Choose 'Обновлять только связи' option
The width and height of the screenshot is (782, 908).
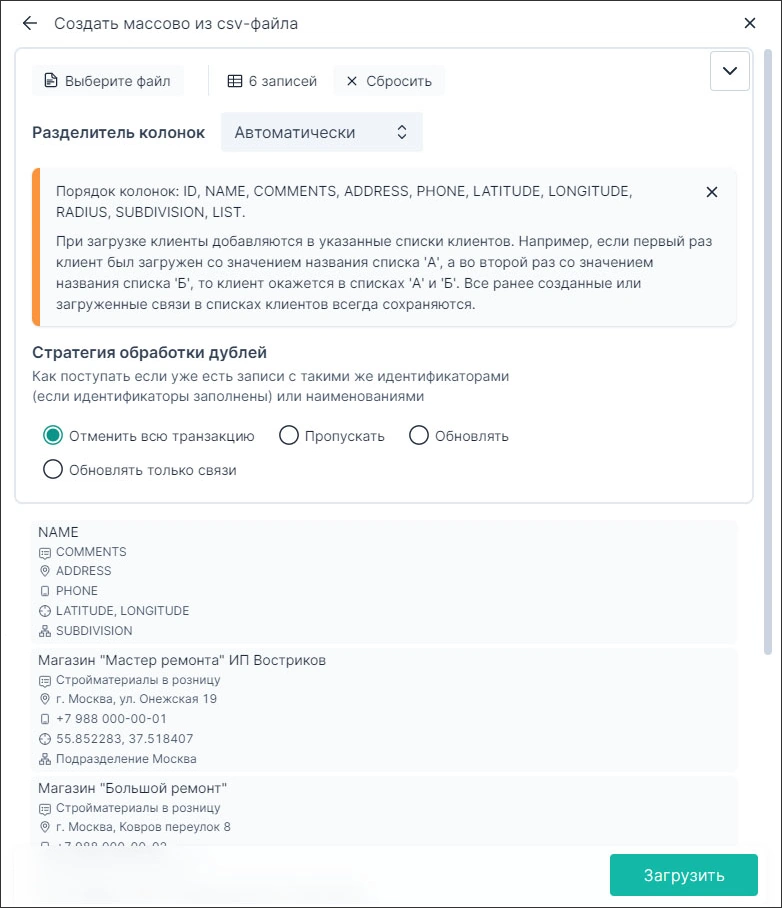pos(53,469)
